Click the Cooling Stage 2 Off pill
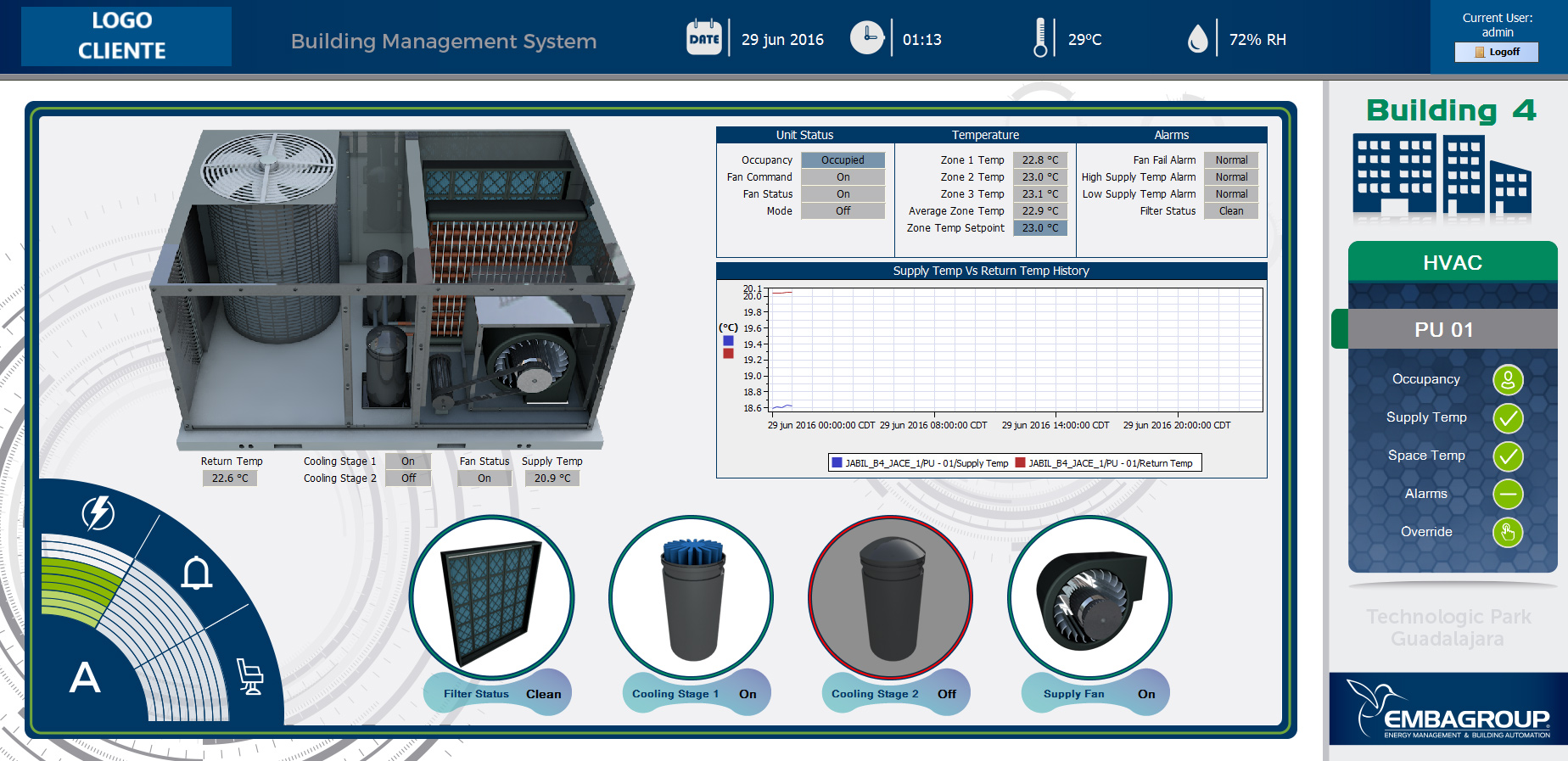This screenshot has height=761, width=1568. pos(896,693)
